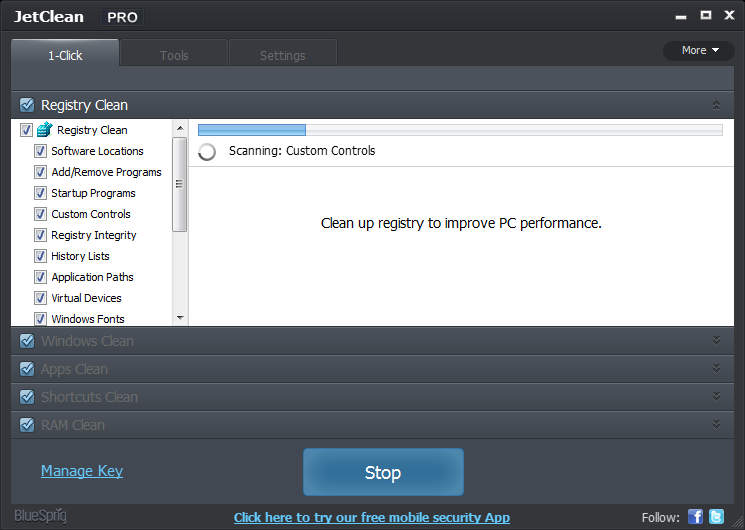Disable the History Lists checkbox
745x530 pixels.
(x=40, y=256)
